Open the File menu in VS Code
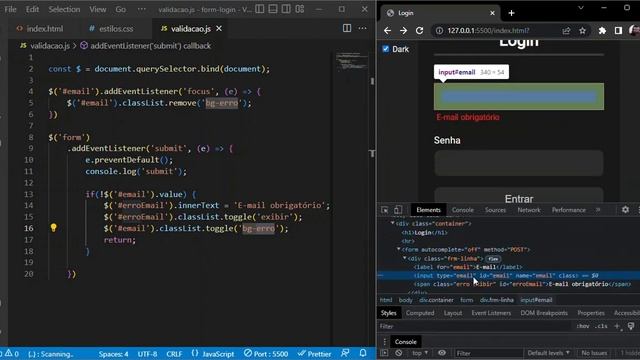The width and height of the screenshot is (640, 360). [x=10, y=9]
